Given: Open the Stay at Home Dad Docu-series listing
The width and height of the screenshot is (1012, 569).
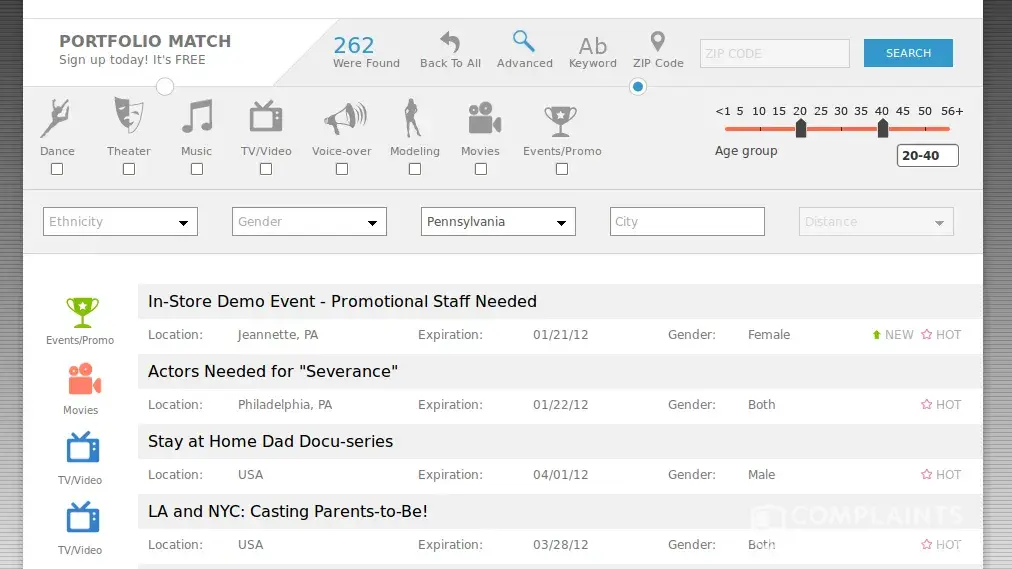Looking at the screenshot, I should 270,442.
